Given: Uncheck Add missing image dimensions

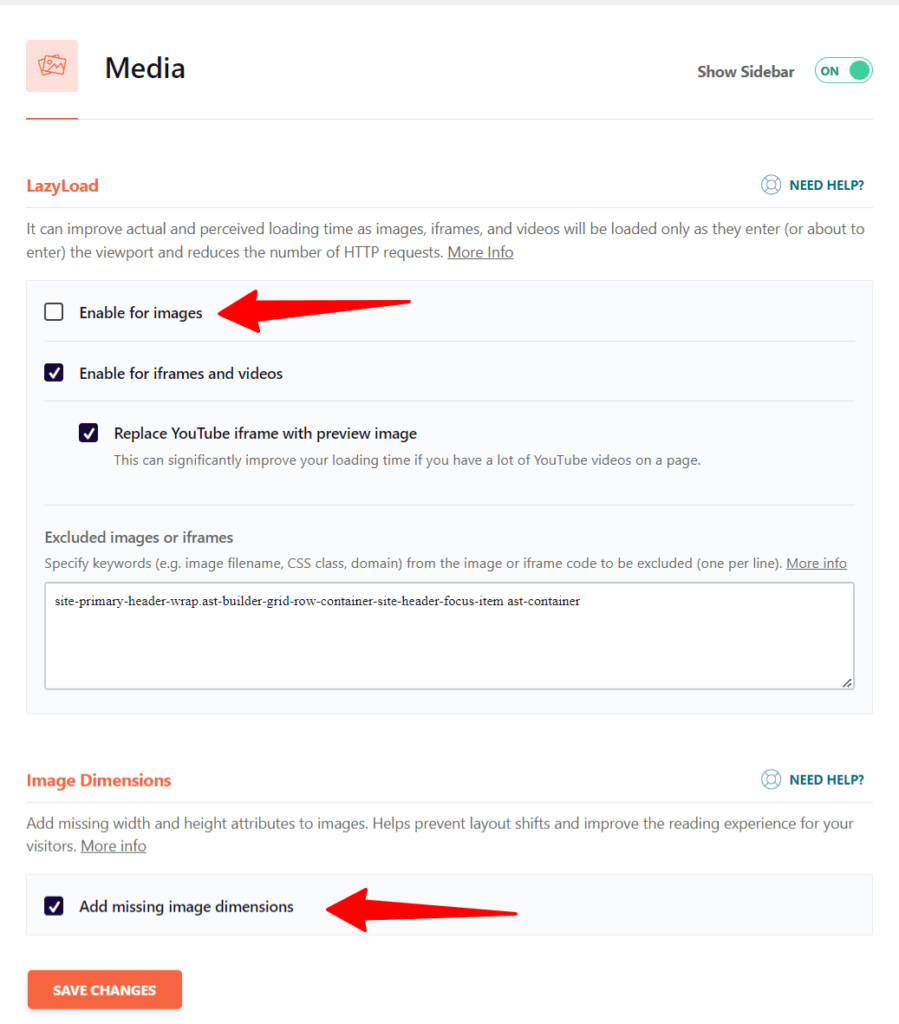Looking at the screenshot, I should (x=53, y=906).
